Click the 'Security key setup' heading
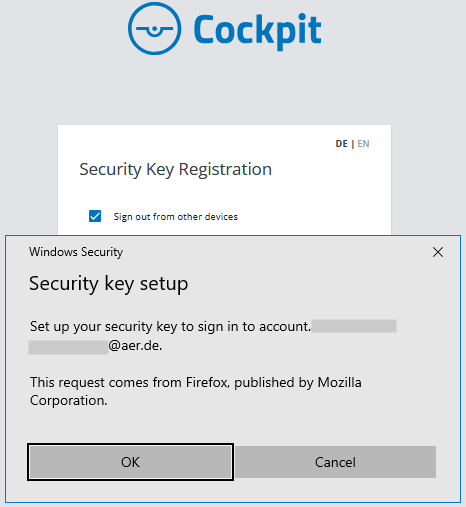This screenshot has width=466, height=507. pos(109,284)
